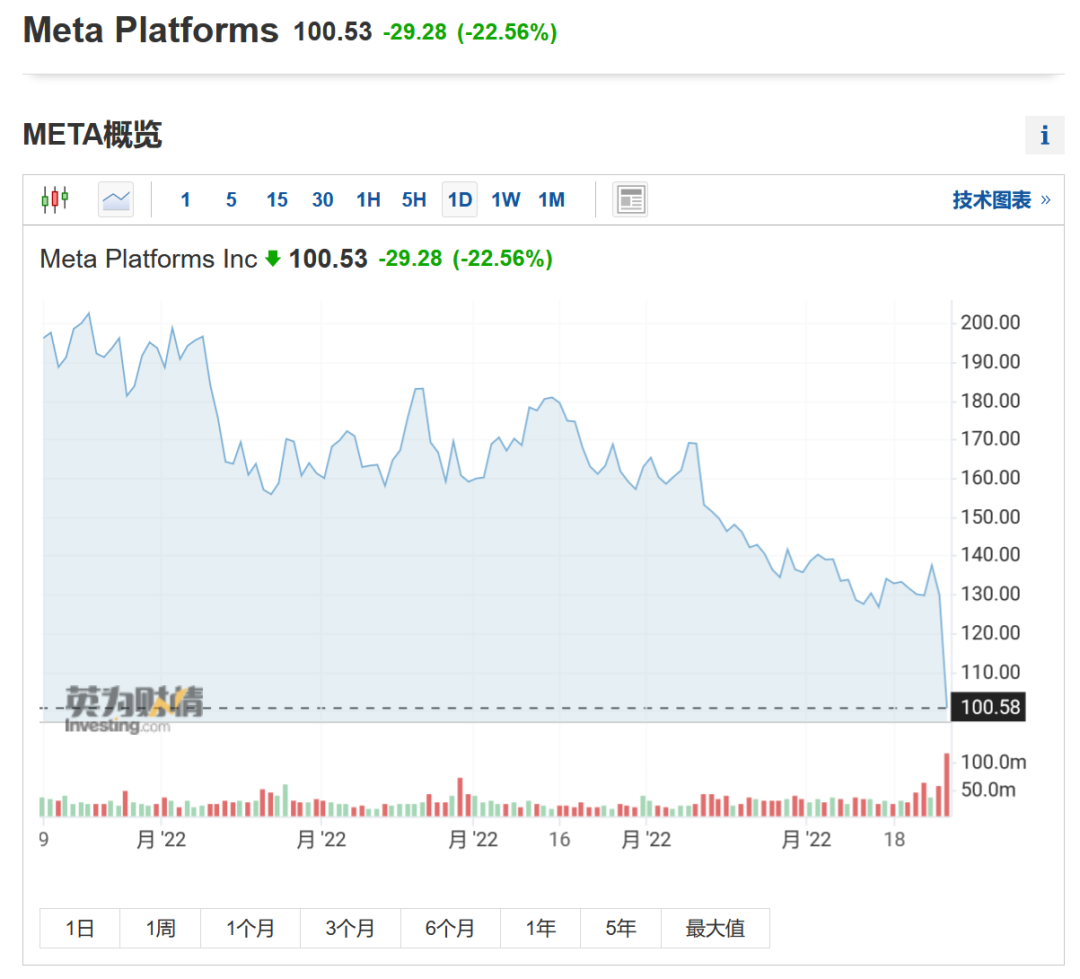Open the news overlay icon in toolbar
This screenshot has height=979, width=1080.
630,199
